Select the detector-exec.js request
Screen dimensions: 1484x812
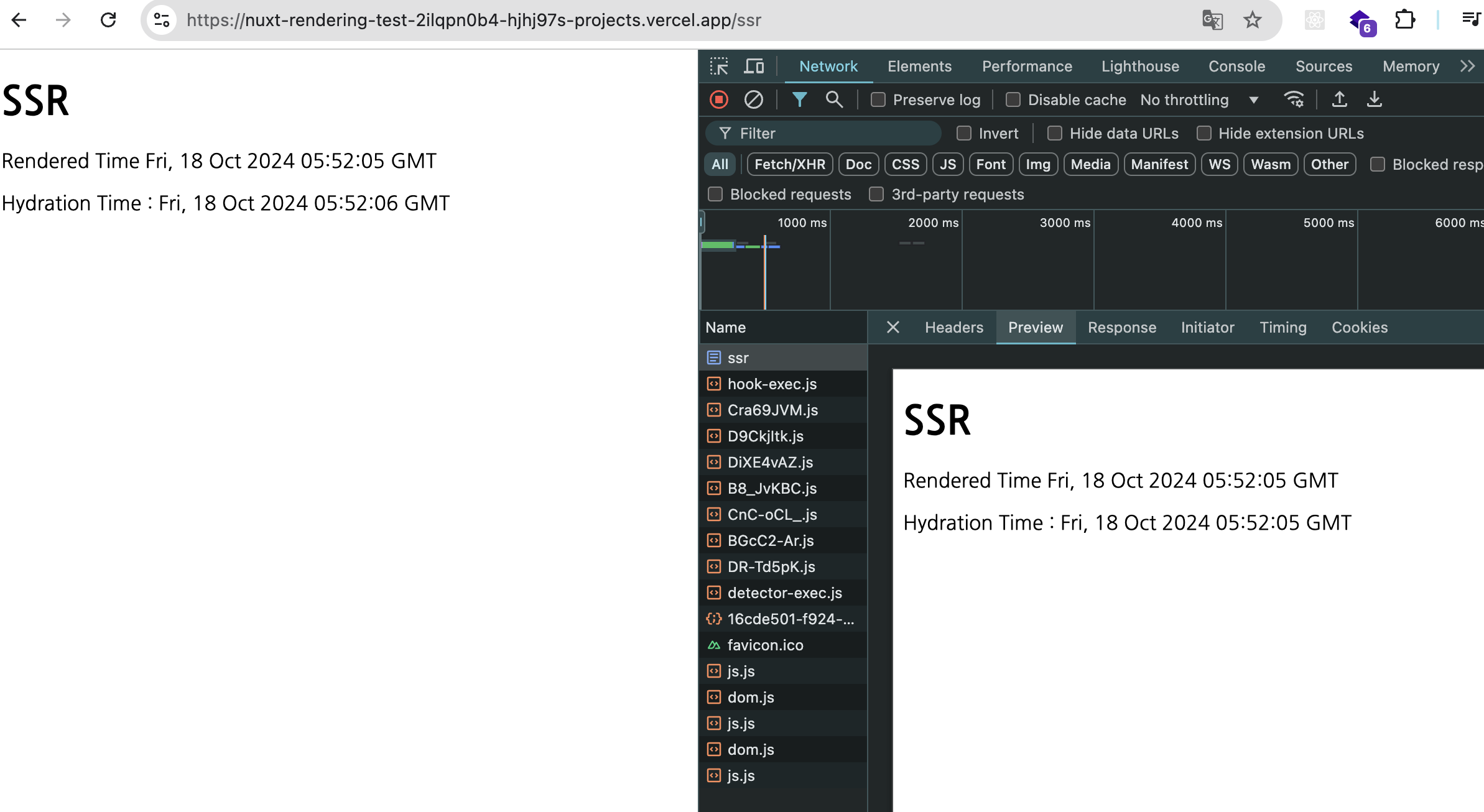click(x=784, y=593)
